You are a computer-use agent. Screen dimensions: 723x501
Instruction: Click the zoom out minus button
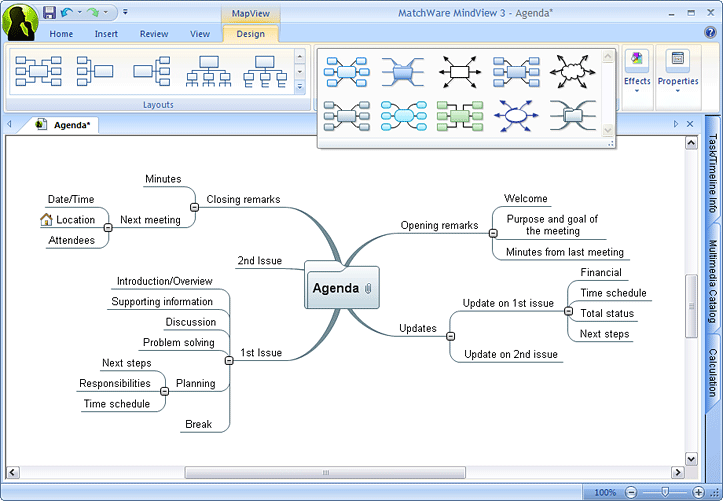click(631, 492)
